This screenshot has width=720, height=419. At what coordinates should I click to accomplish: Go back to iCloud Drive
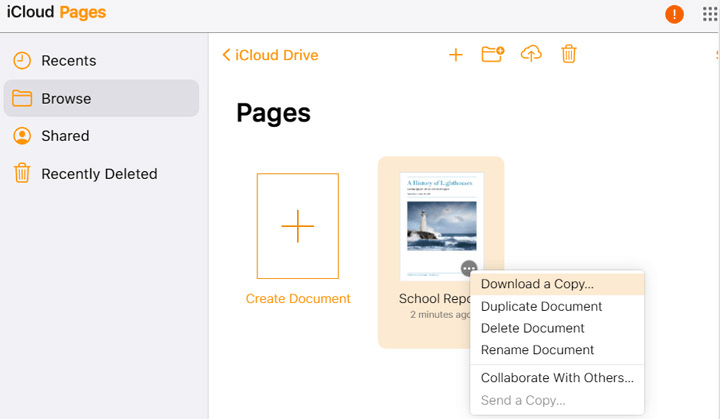coord(270,55)
